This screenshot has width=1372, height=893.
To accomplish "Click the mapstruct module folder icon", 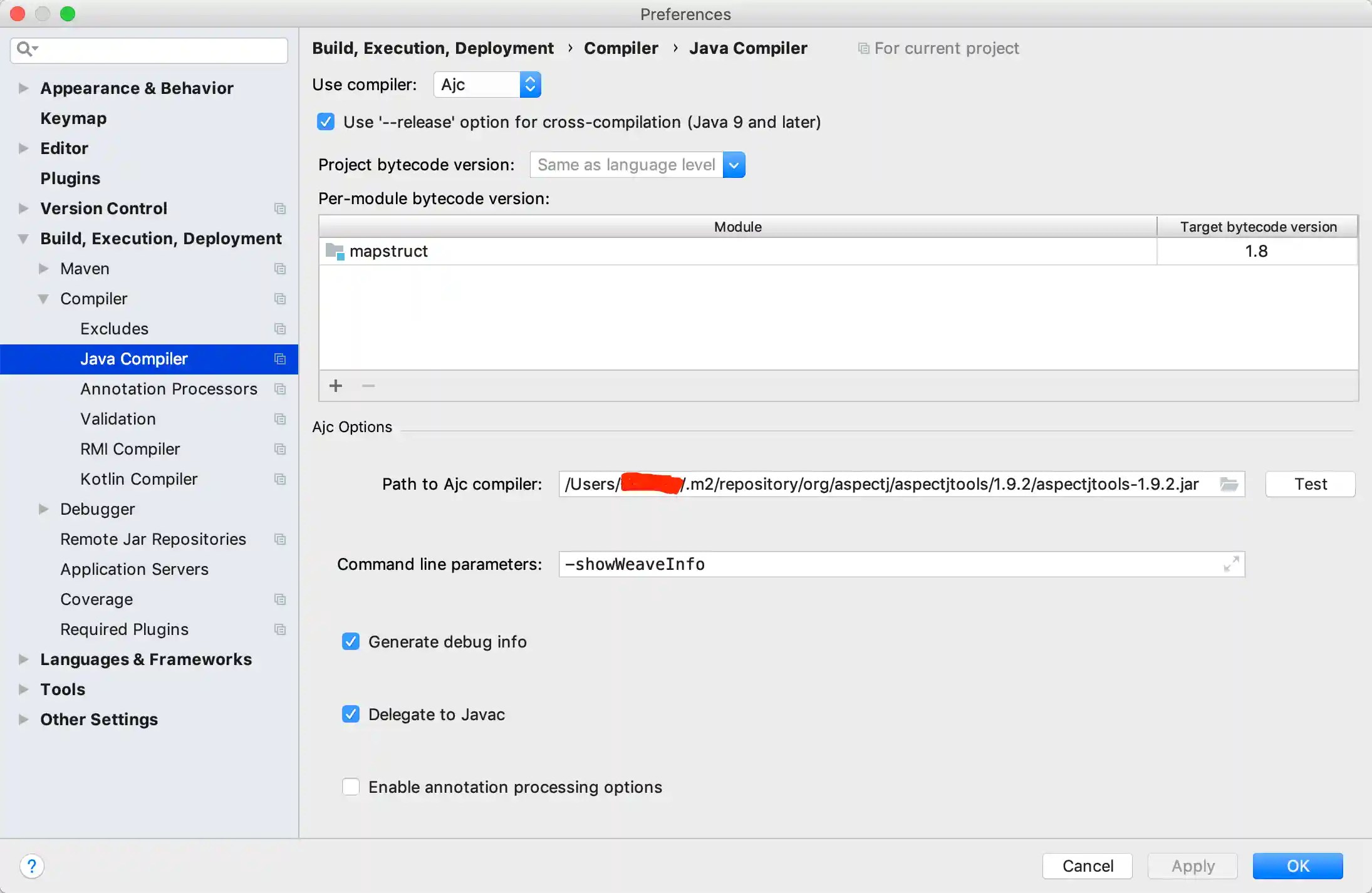I will pyautogui.click(x=335, y=252).
